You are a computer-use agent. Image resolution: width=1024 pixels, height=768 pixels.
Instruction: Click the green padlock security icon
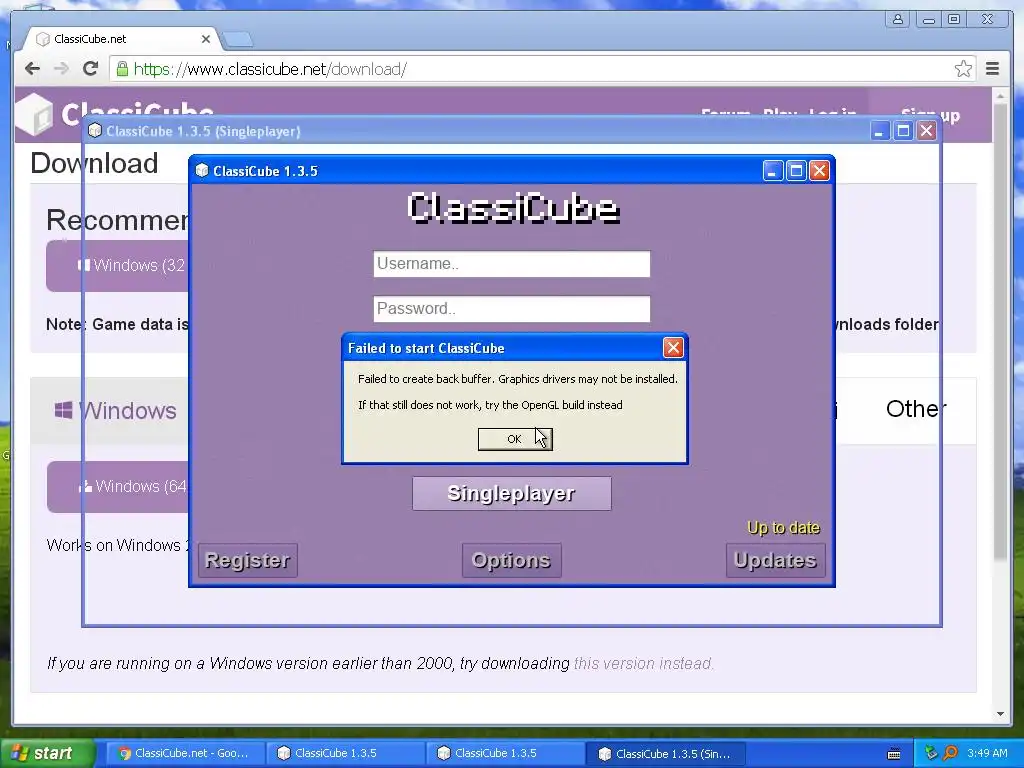tap(122, 69)
